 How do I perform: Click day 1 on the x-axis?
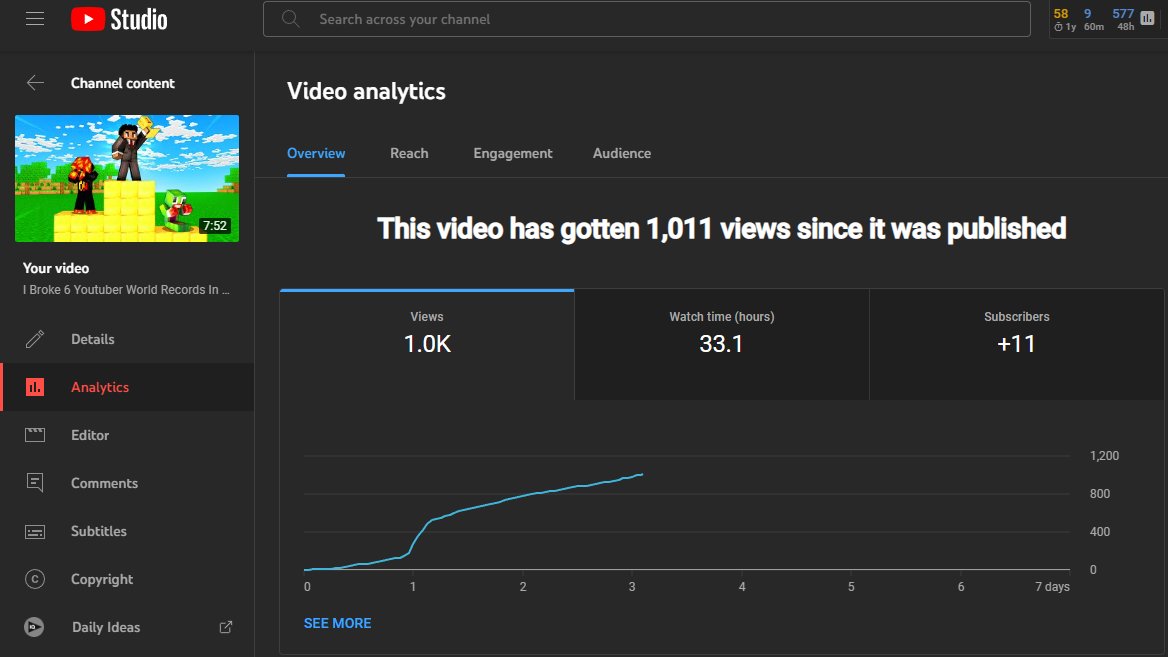point(413,587)
